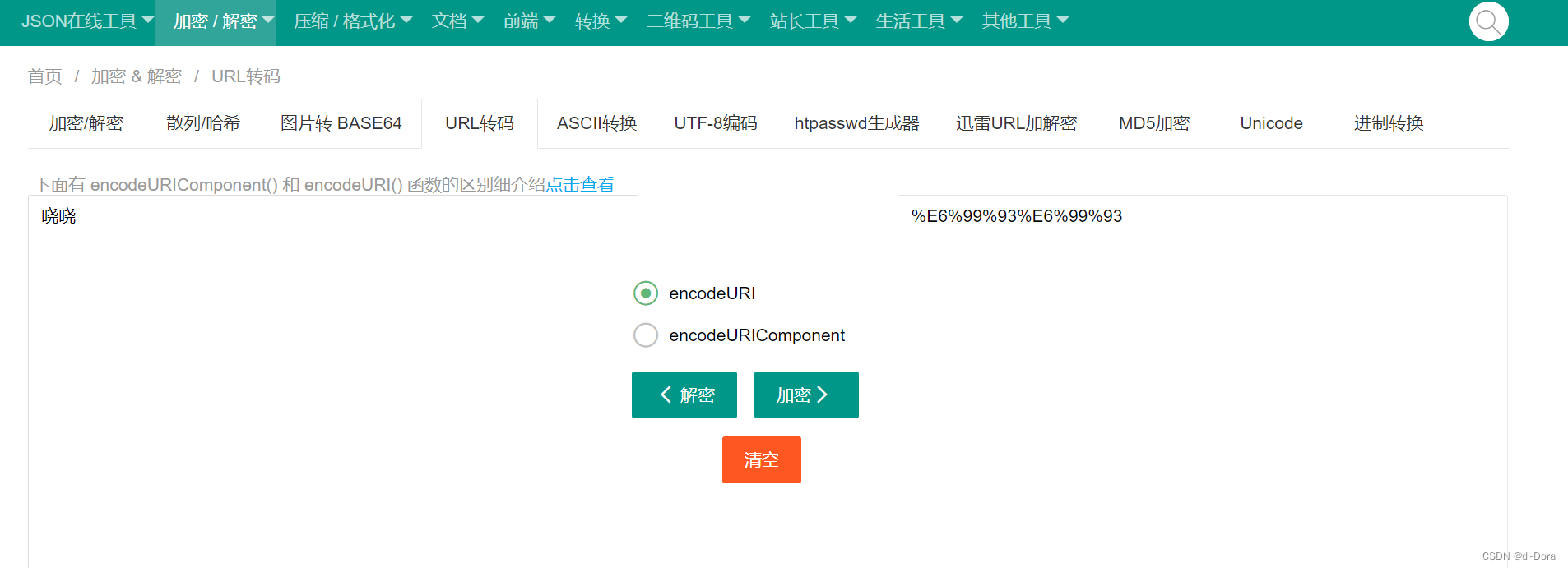Click the URL转码 breadcrumb item
The height and width of the screenshot is (568, 1568).
tap(246, 76)
